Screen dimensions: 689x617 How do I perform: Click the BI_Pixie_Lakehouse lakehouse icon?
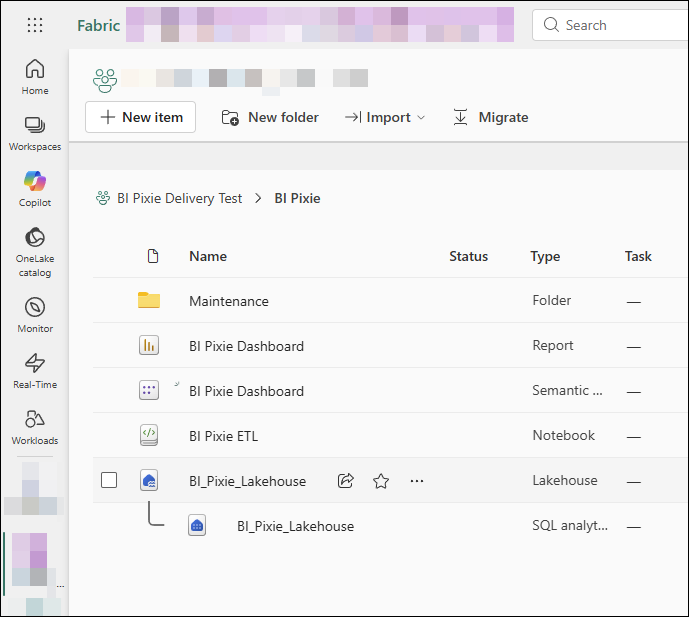click(149, 480)
